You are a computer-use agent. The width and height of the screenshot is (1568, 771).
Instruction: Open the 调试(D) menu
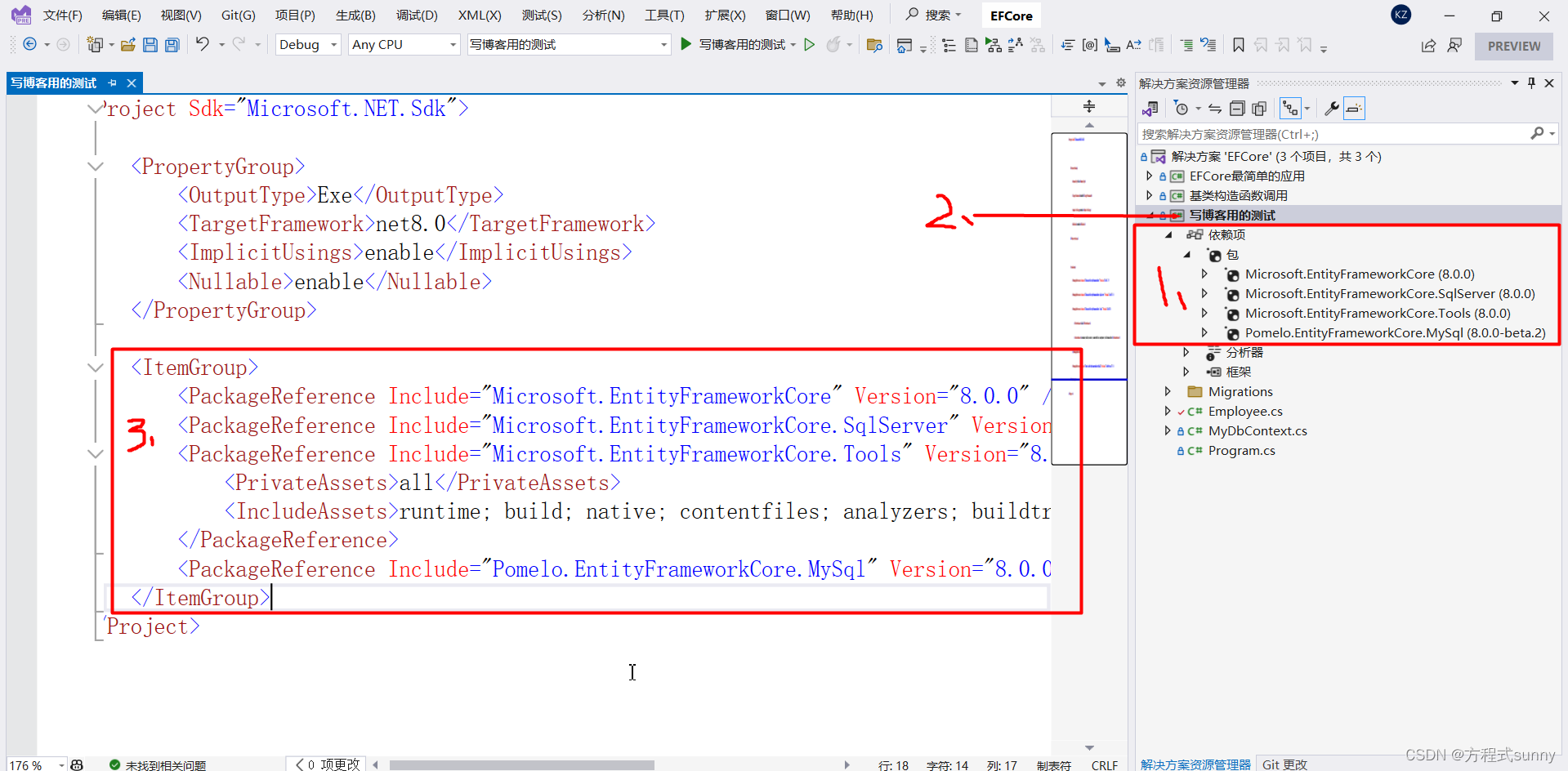417,16
